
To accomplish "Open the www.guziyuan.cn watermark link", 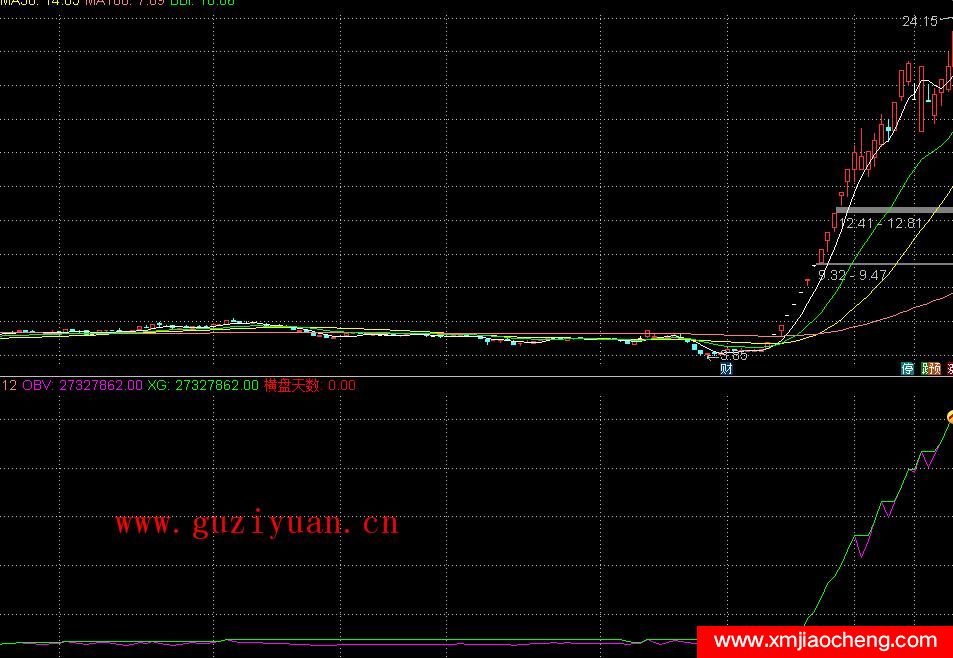I will pos(257,523).
